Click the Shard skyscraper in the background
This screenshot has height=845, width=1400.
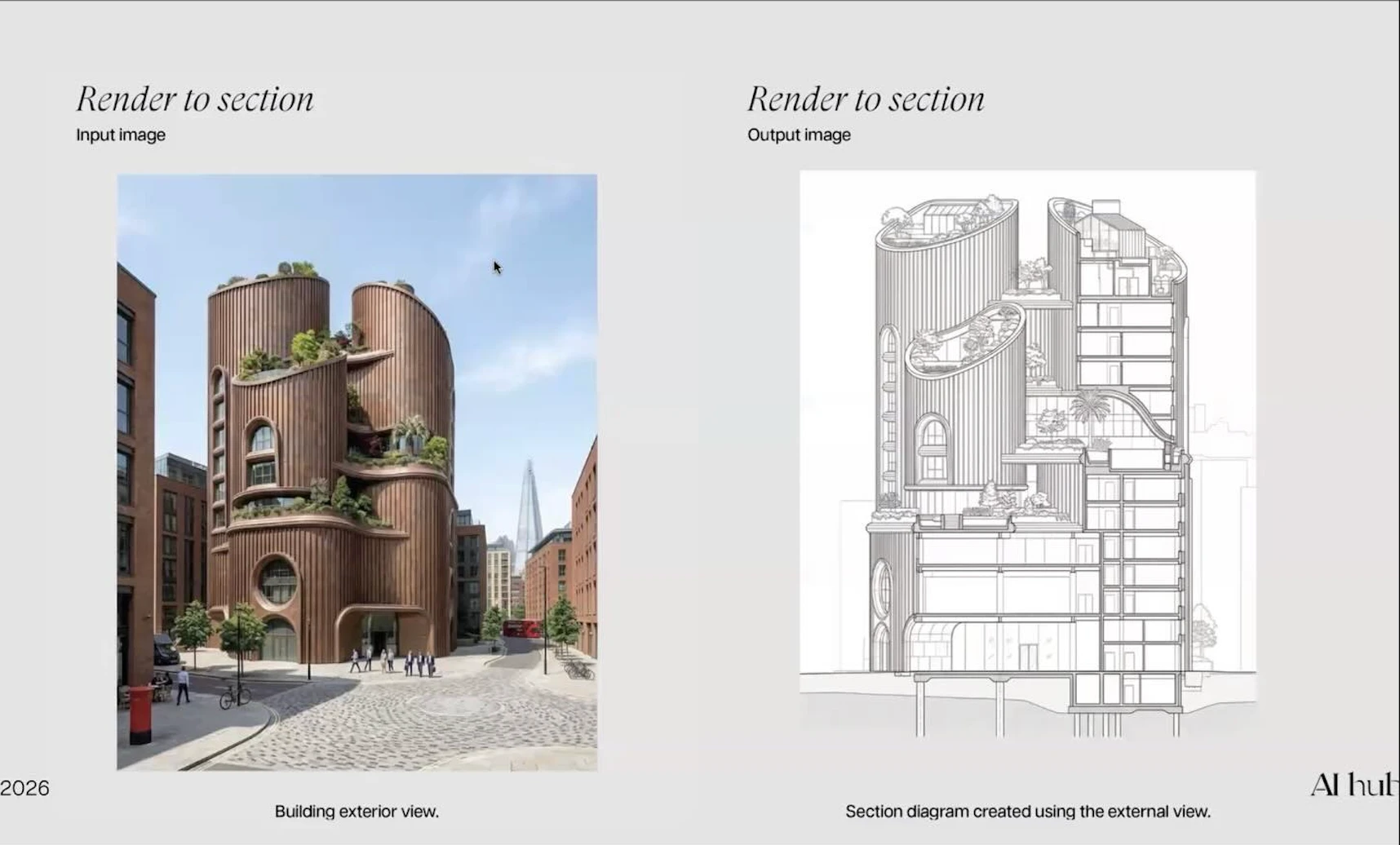529,506
